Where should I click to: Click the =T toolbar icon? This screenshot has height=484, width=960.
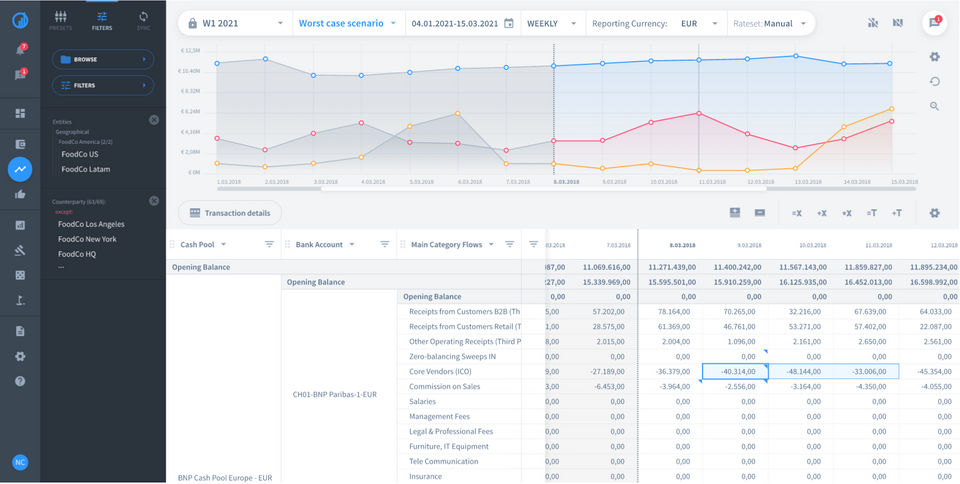click(872, 213)
